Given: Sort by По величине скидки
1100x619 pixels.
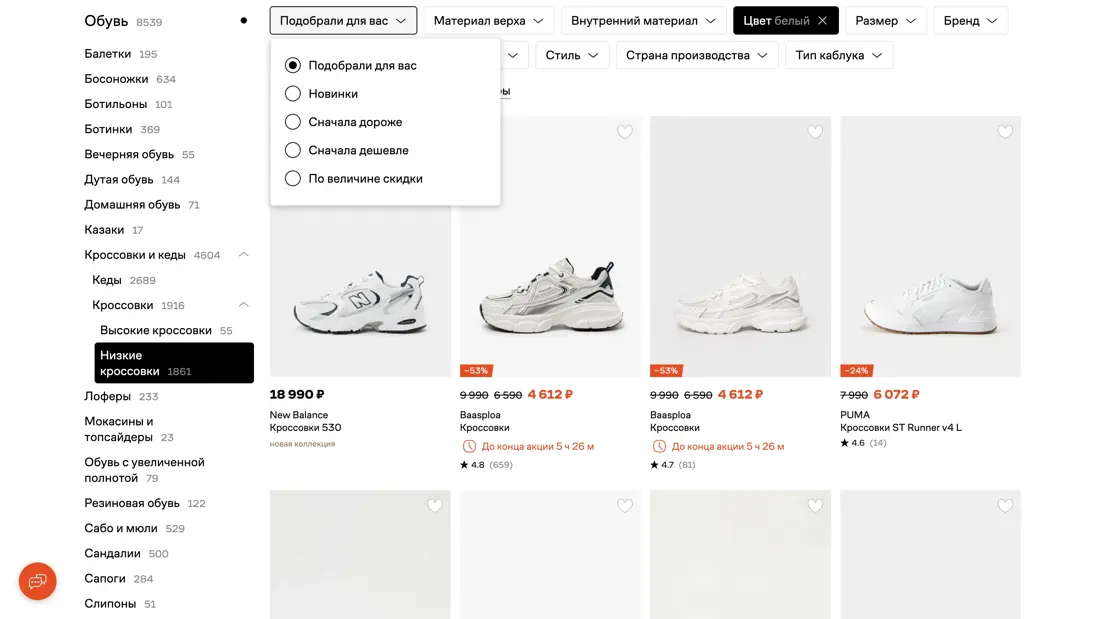Looking at the screenshot, I should pyautogui.click(x=293, y=179).
